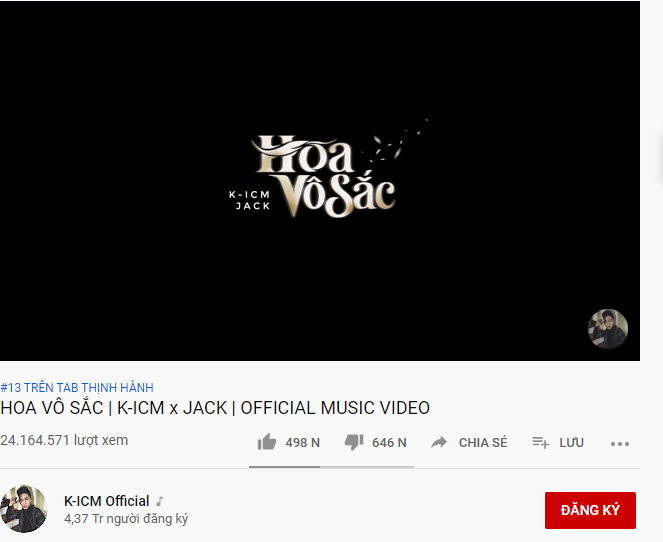Click the LƯU save label
The image size is (663, 542).
[571, 443]
